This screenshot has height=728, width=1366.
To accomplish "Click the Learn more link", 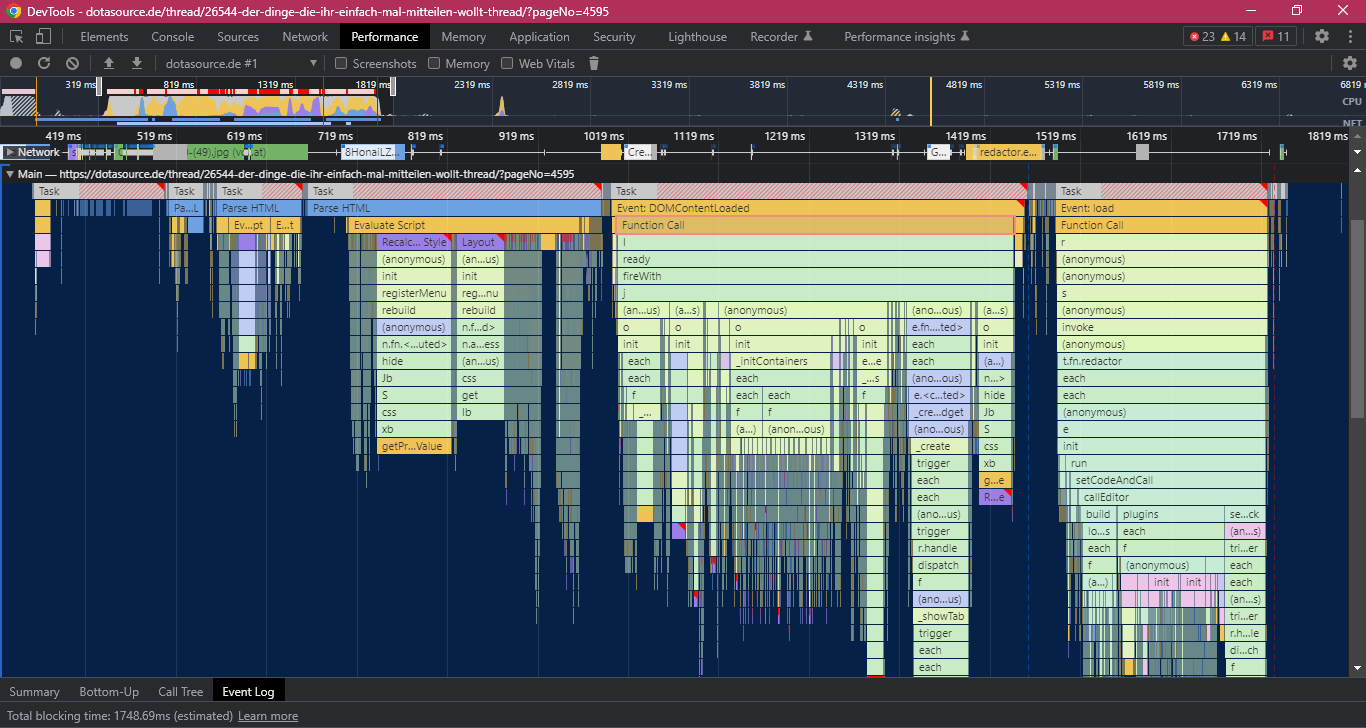I will pos(267,716).
